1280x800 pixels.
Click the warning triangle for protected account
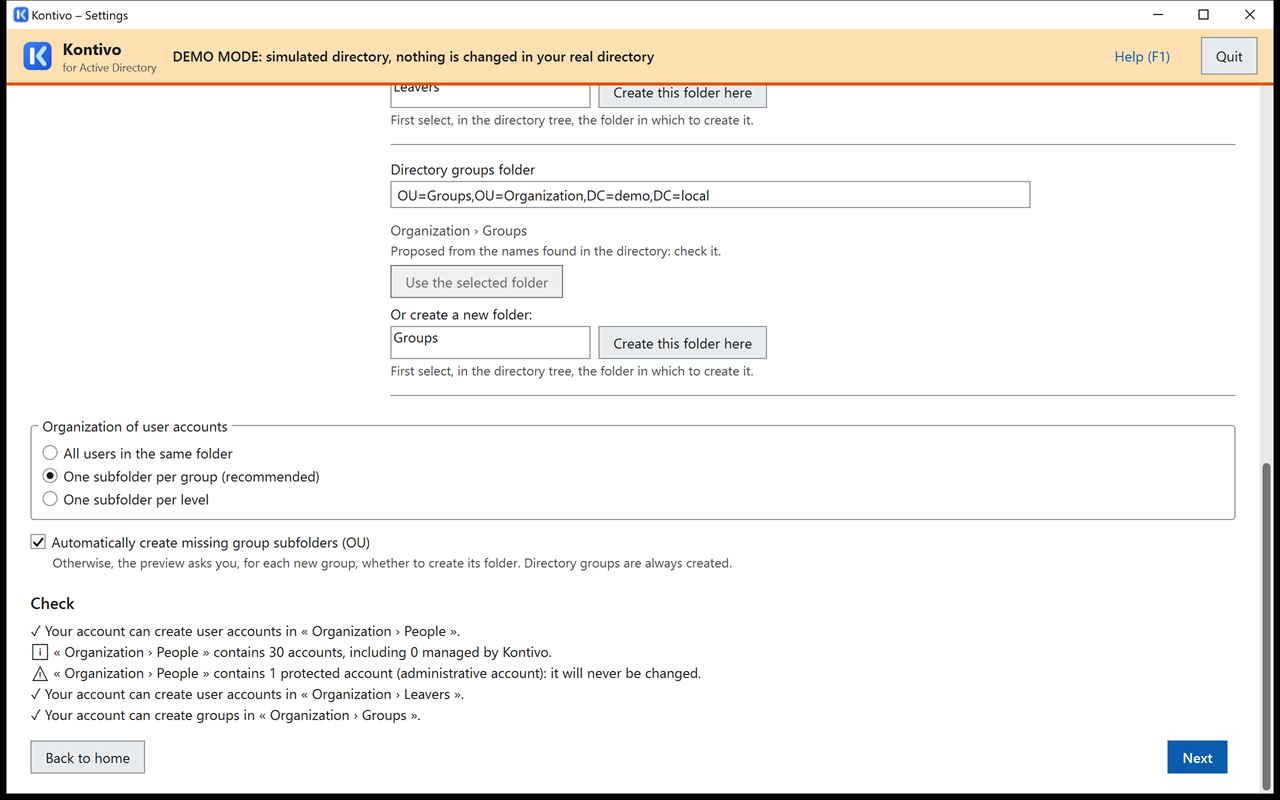point(40,673)
